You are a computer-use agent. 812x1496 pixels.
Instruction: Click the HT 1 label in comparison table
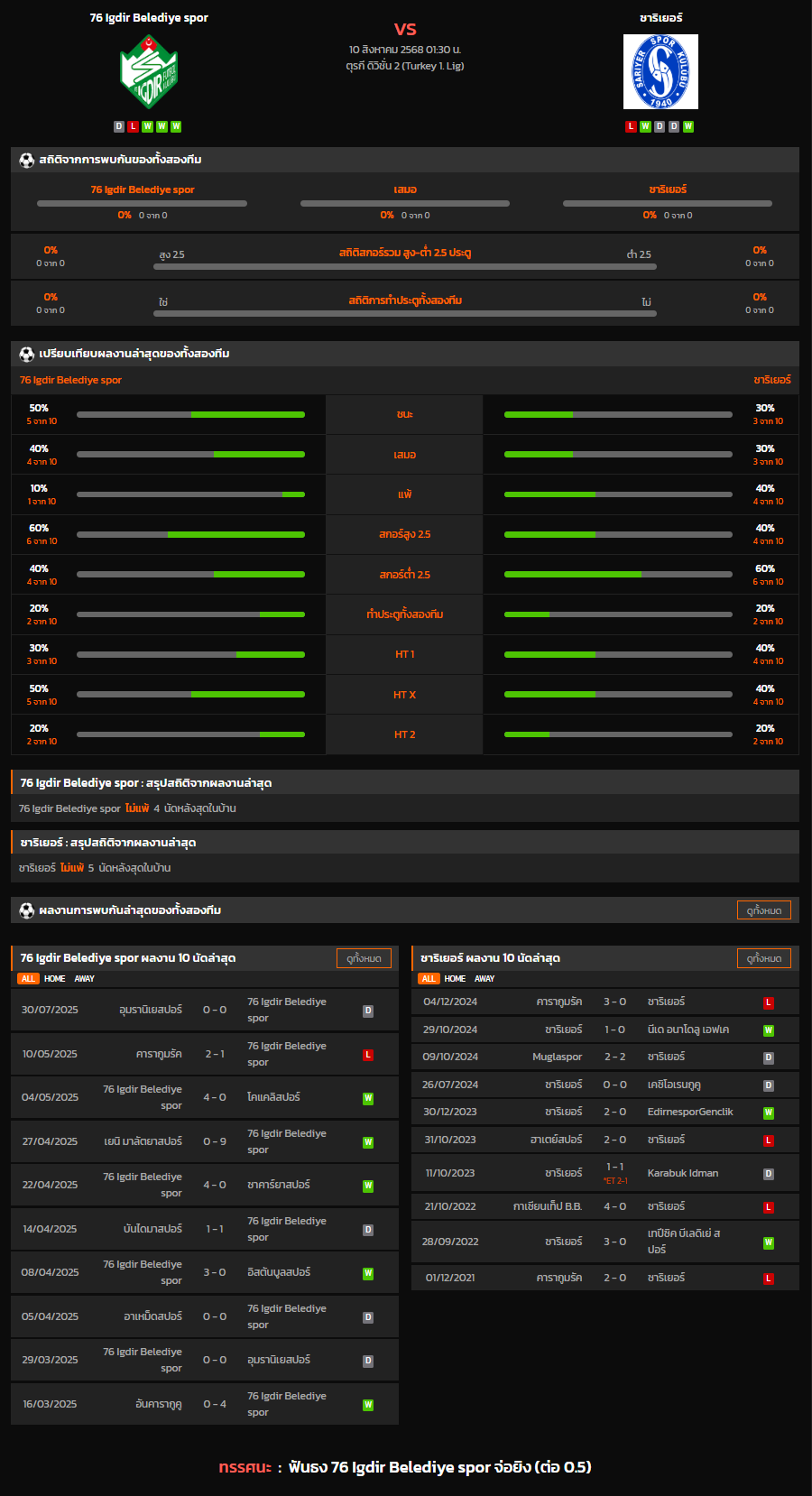pyautogui.click(x=404, y=654)
